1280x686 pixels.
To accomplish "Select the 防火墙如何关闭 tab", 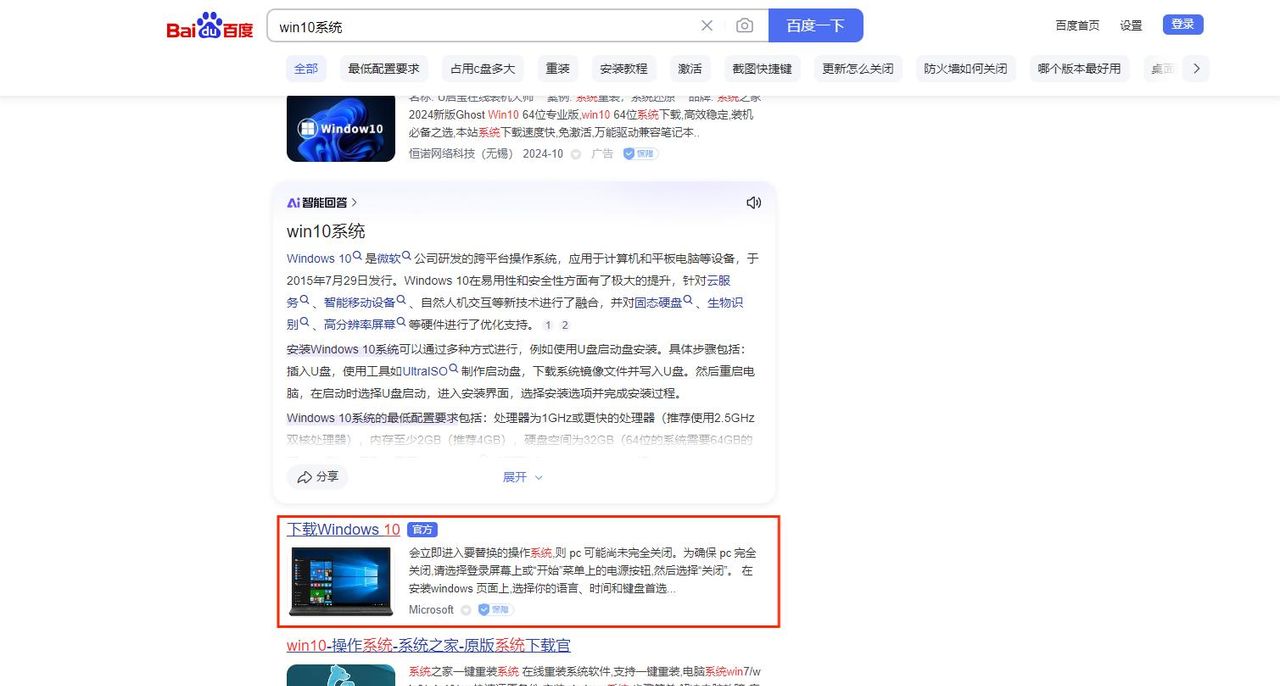I will tap(966, 69).
